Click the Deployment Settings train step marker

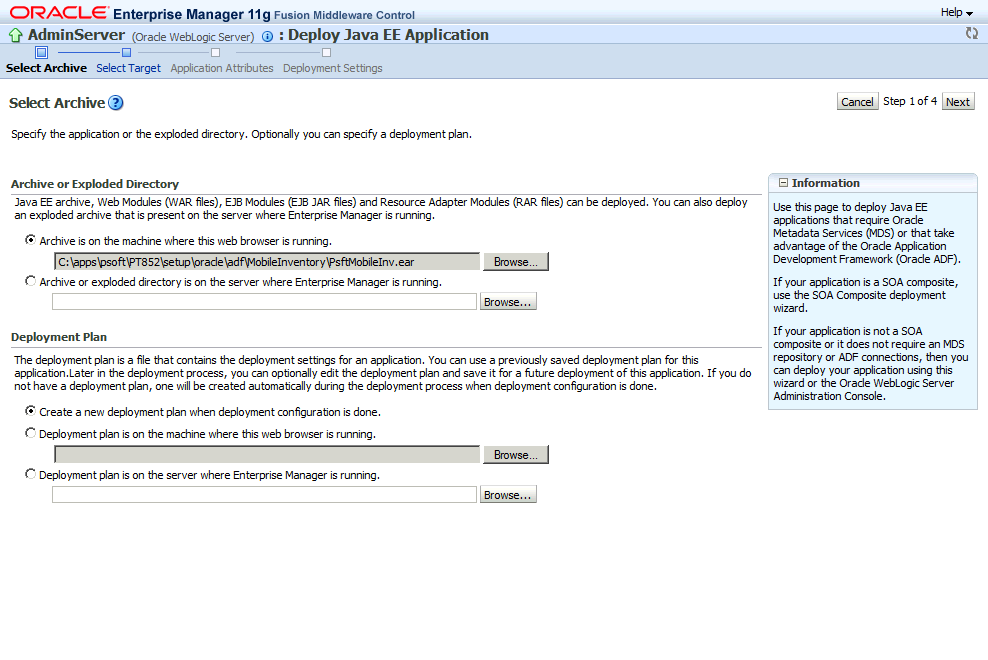[326, 52]
